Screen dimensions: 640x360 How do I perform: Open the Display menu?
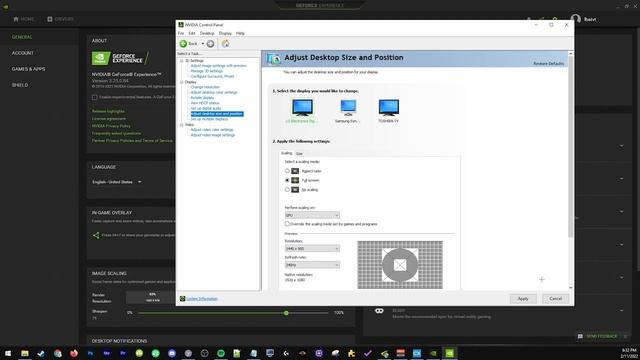click(225, 33)
